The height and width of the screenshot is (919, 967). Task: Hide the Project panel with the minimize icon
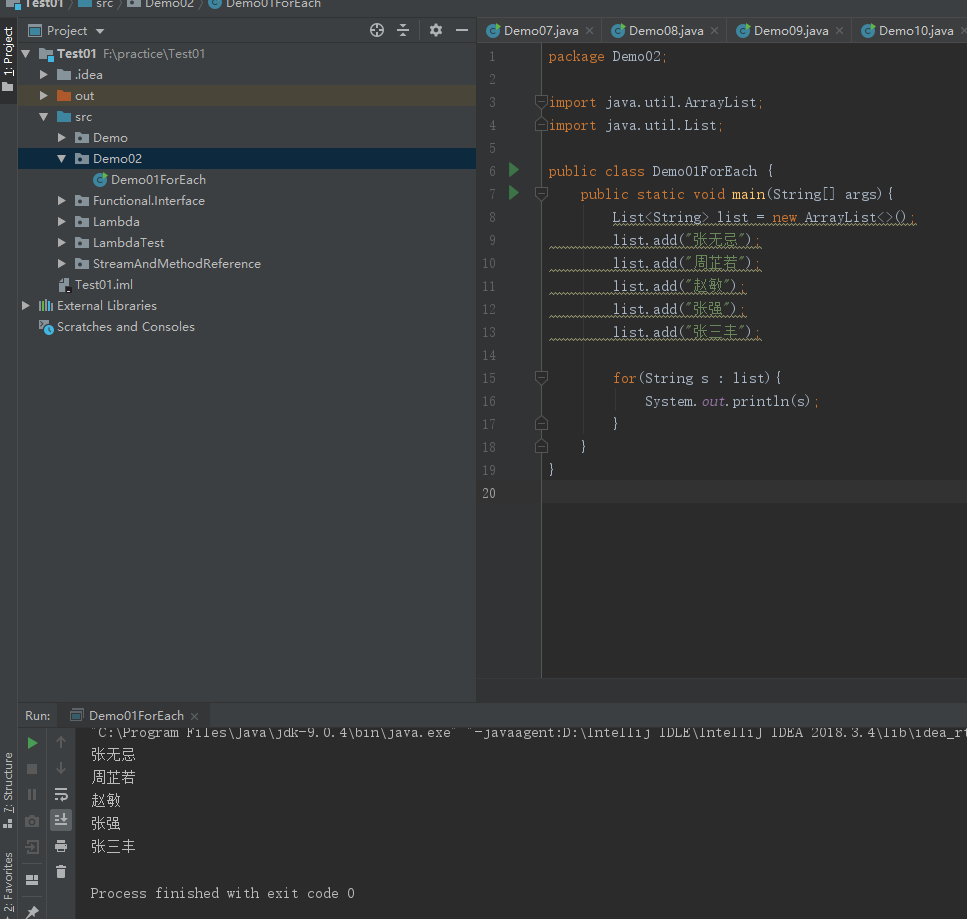point(462,31)
